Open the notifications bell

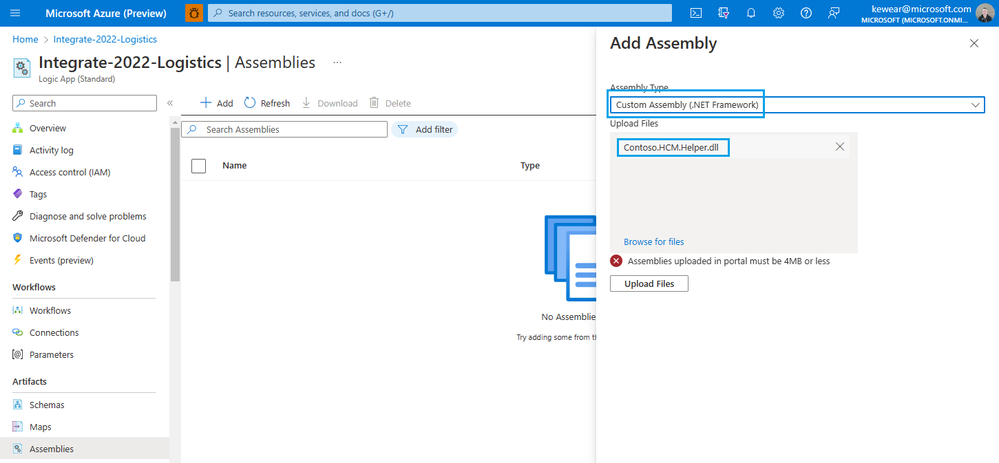(751, 13)
